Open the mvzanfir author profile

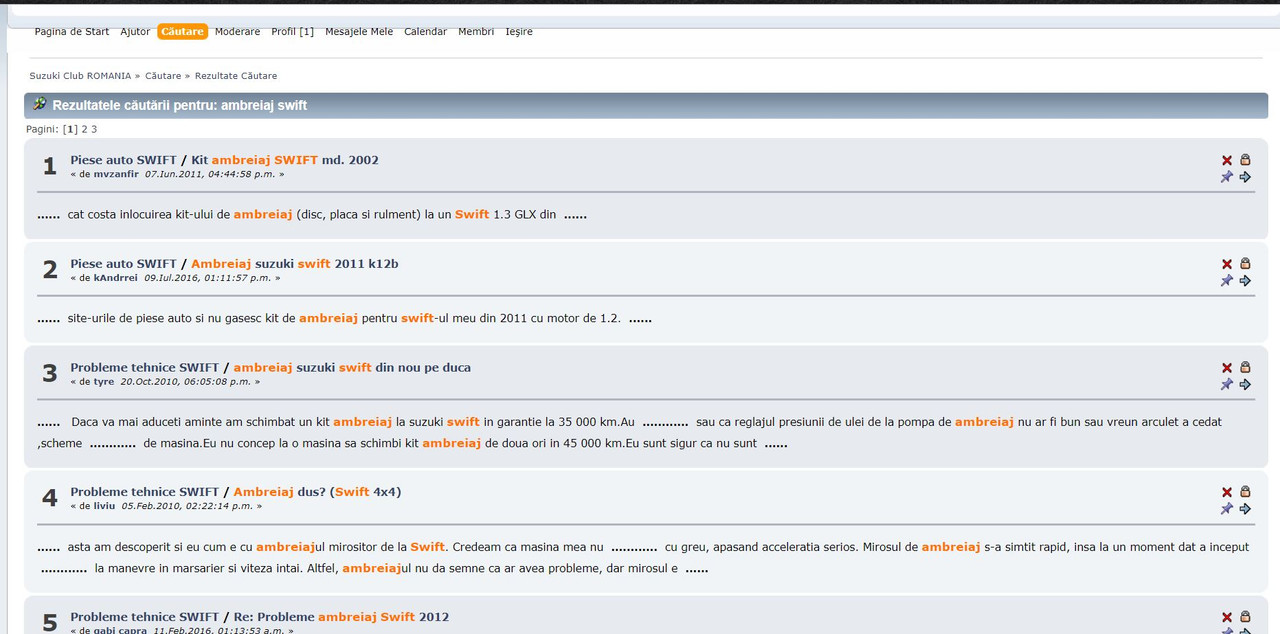coord(116,174)
